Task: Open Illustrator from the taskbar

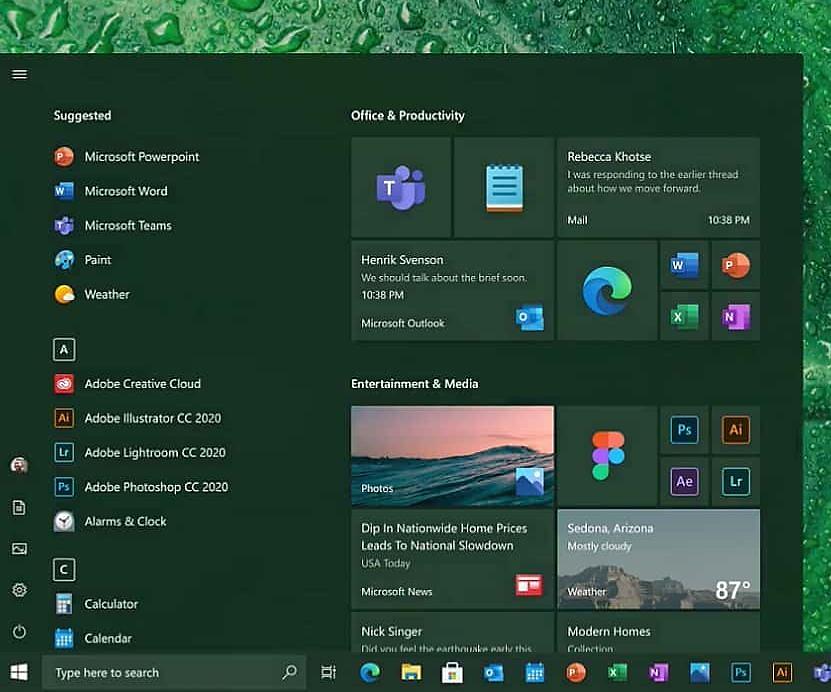Action: click(x=782, y=672)
